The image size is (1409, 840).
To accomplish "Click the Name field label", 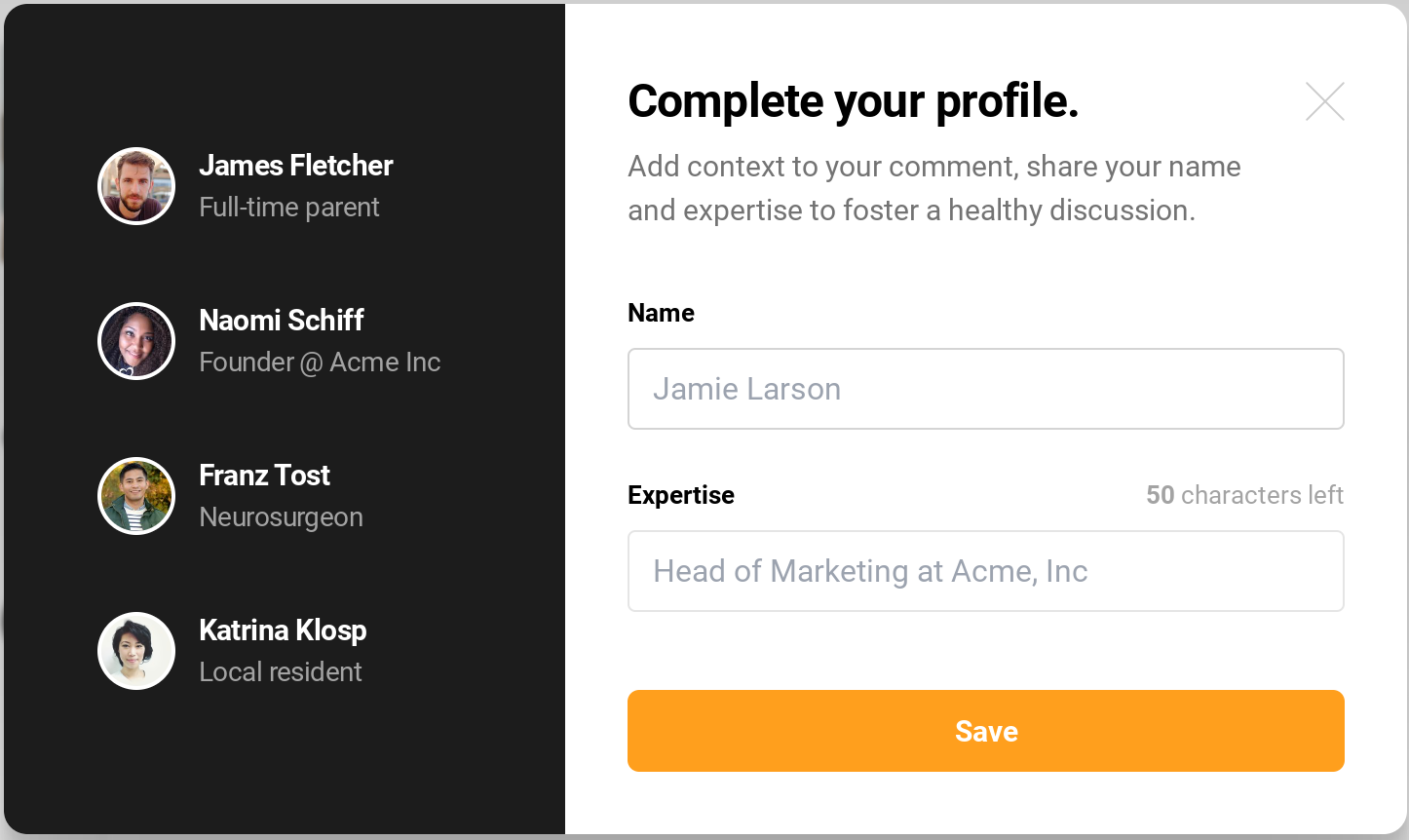I will click(x=661, y=313).
